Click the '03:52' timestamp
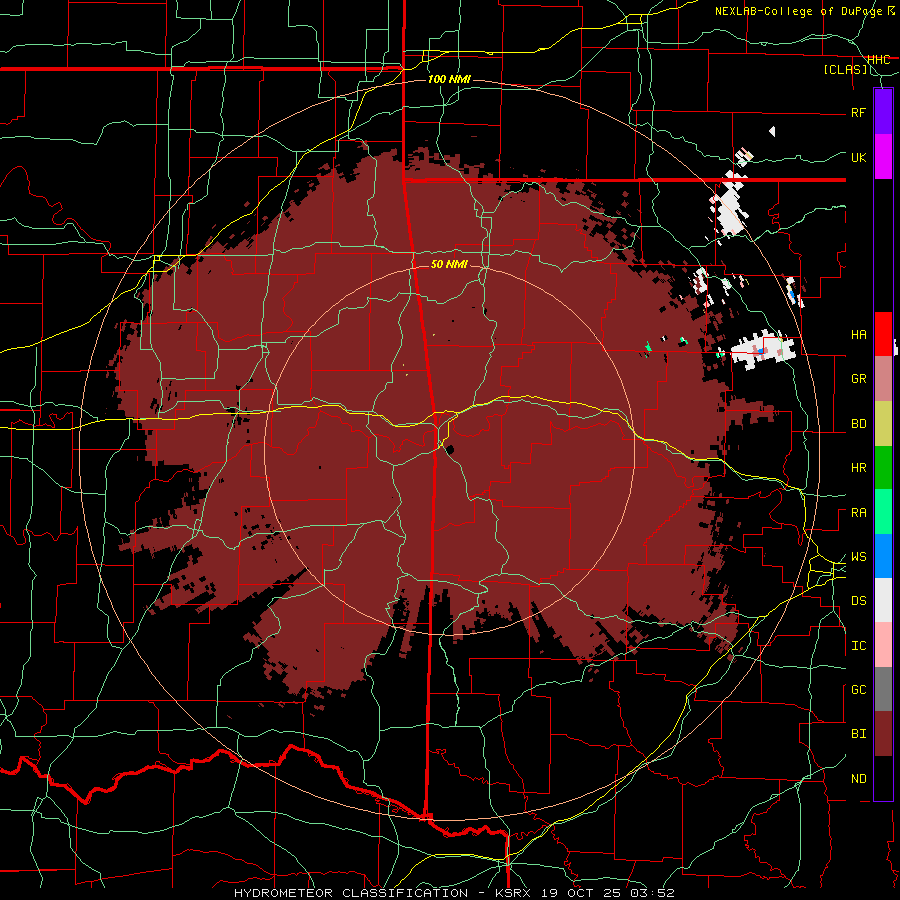This screenshot has width=900, height=900. coord(651,893)
